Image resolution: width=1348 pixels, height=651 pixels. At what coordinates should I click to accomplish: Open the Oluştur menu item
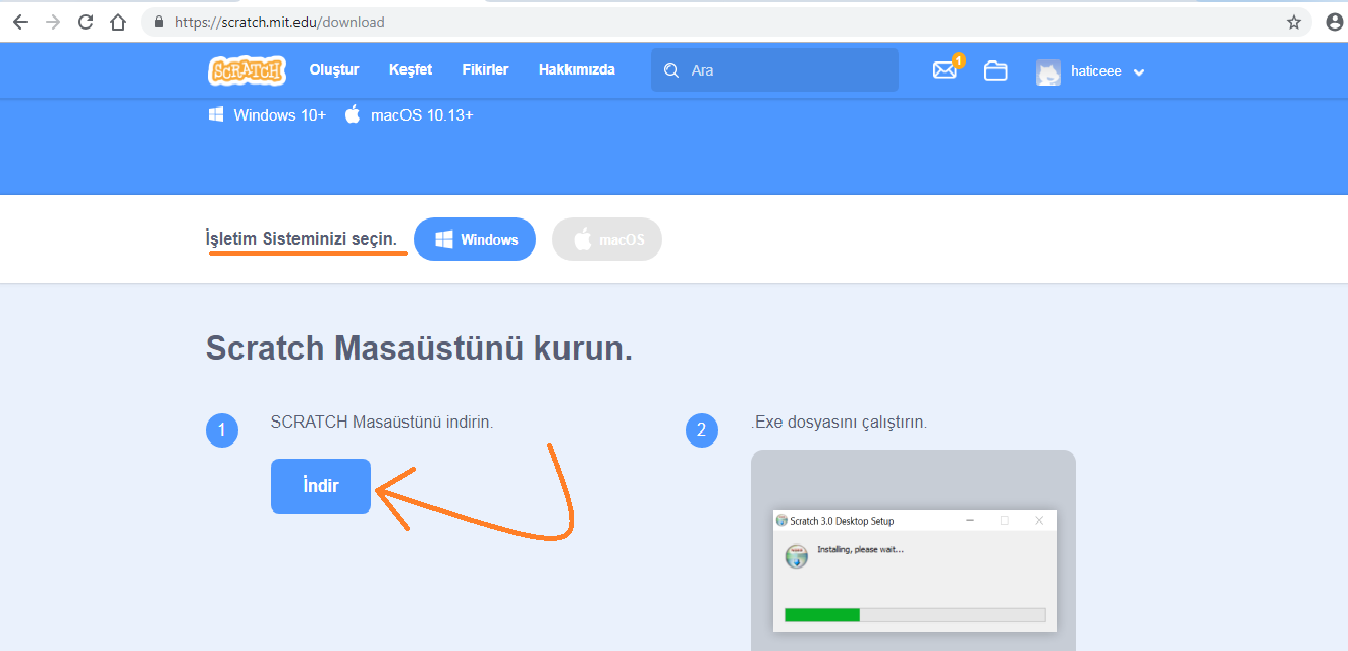pyautogui.click(x=334, y=70)
